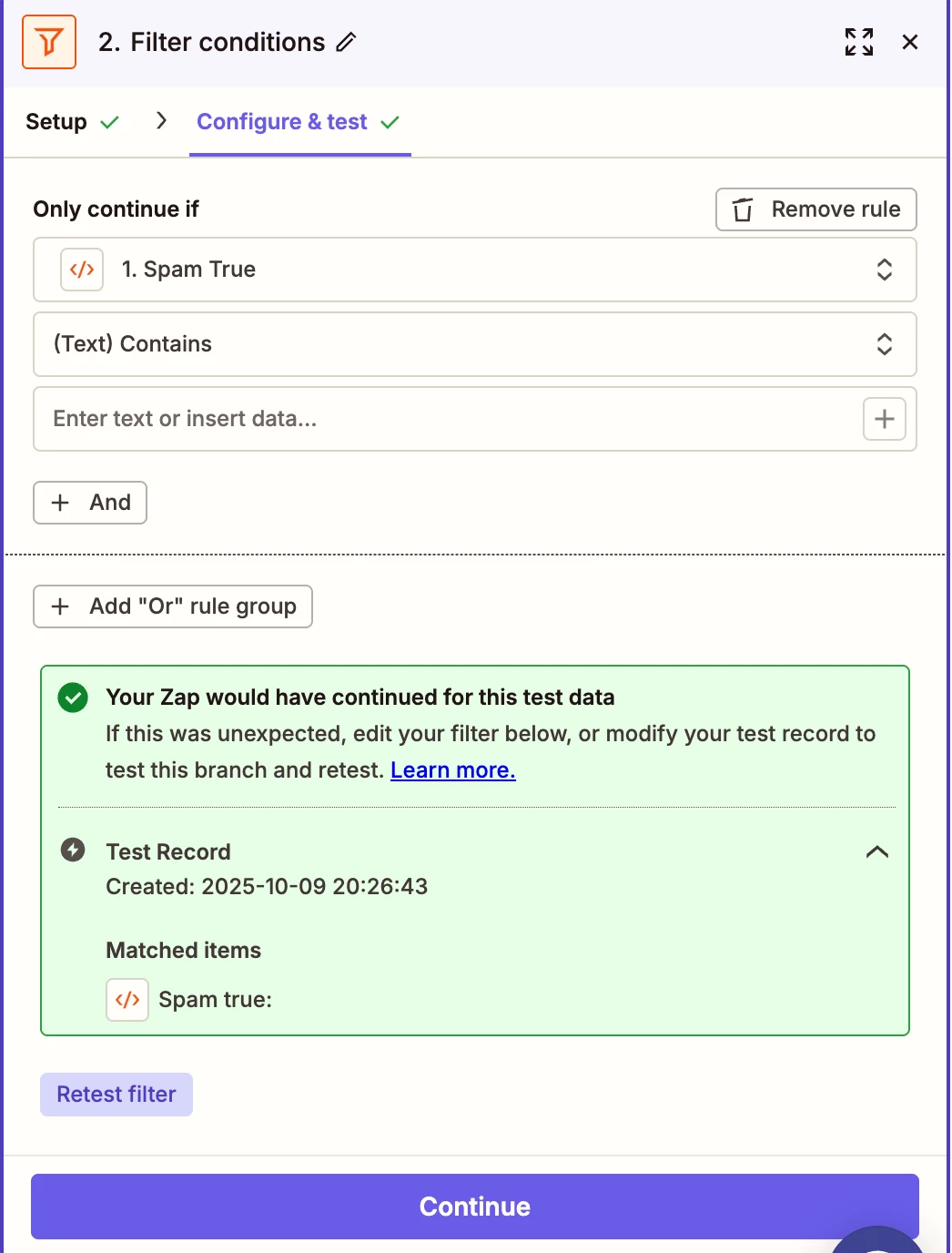The image size is (952, 1253).
Task: Click the Retest filter button
Action: pos(116,1095)
